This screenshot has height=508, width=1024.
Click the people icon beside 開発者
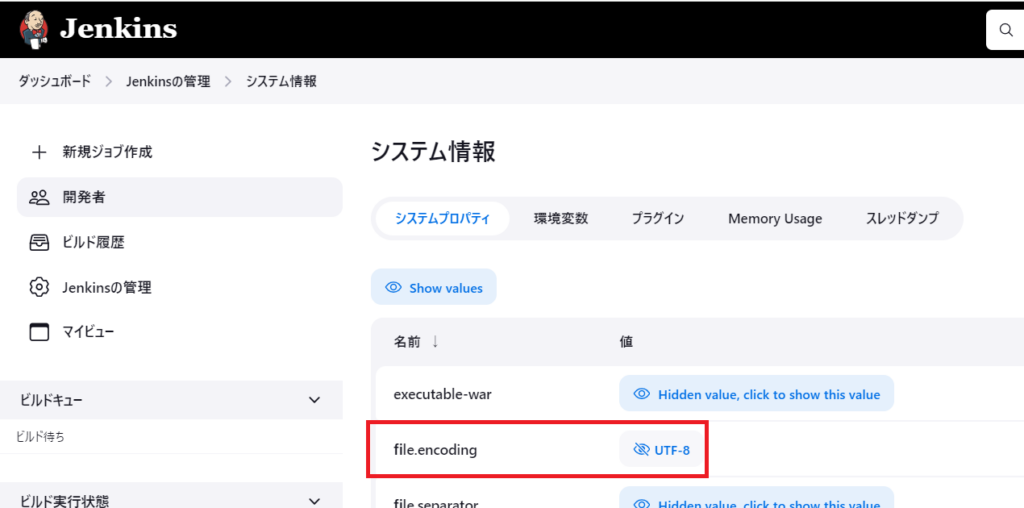pyautogui.click(x=39, y=197)
